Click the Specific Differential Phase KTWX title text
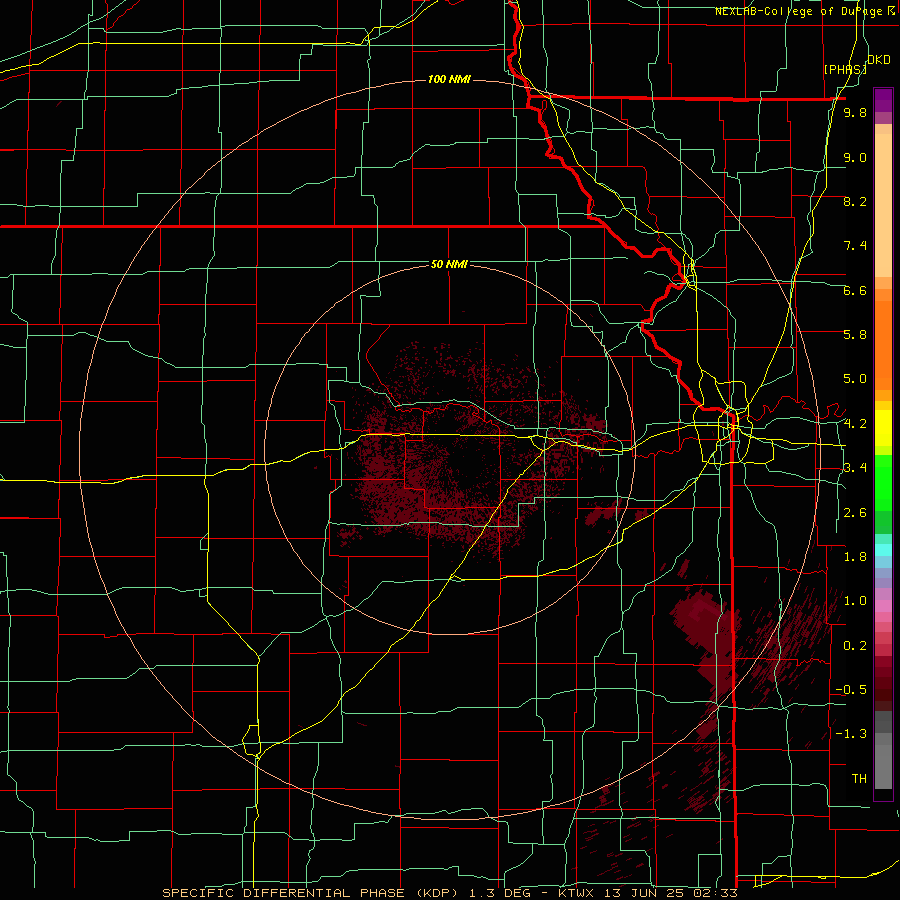Image resolution: width=900 pixels, height=900 pixels. pyautogui.click(x=449, y=893)
